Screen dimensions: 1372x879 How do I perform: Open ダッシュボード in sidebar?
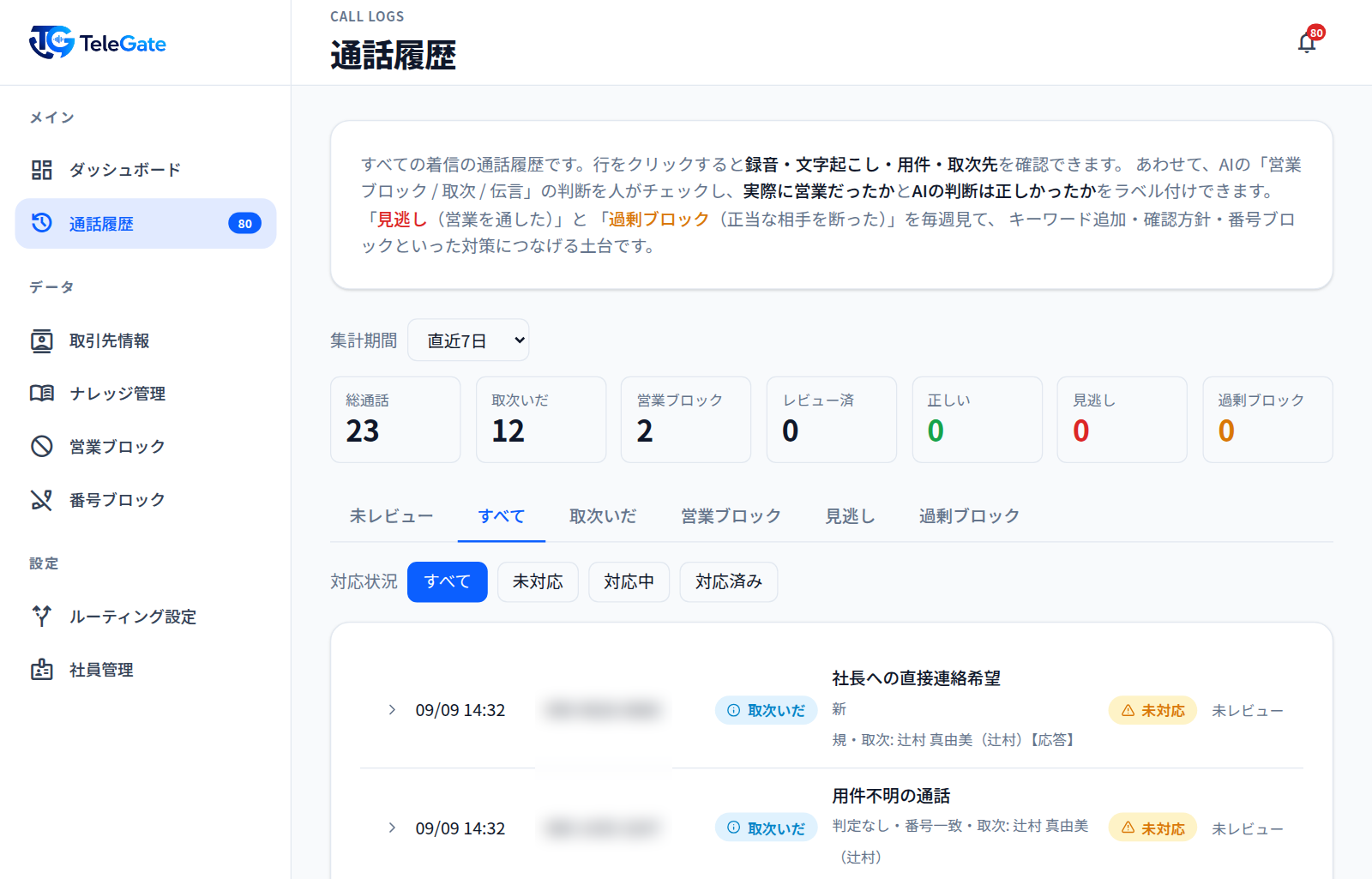146,170
